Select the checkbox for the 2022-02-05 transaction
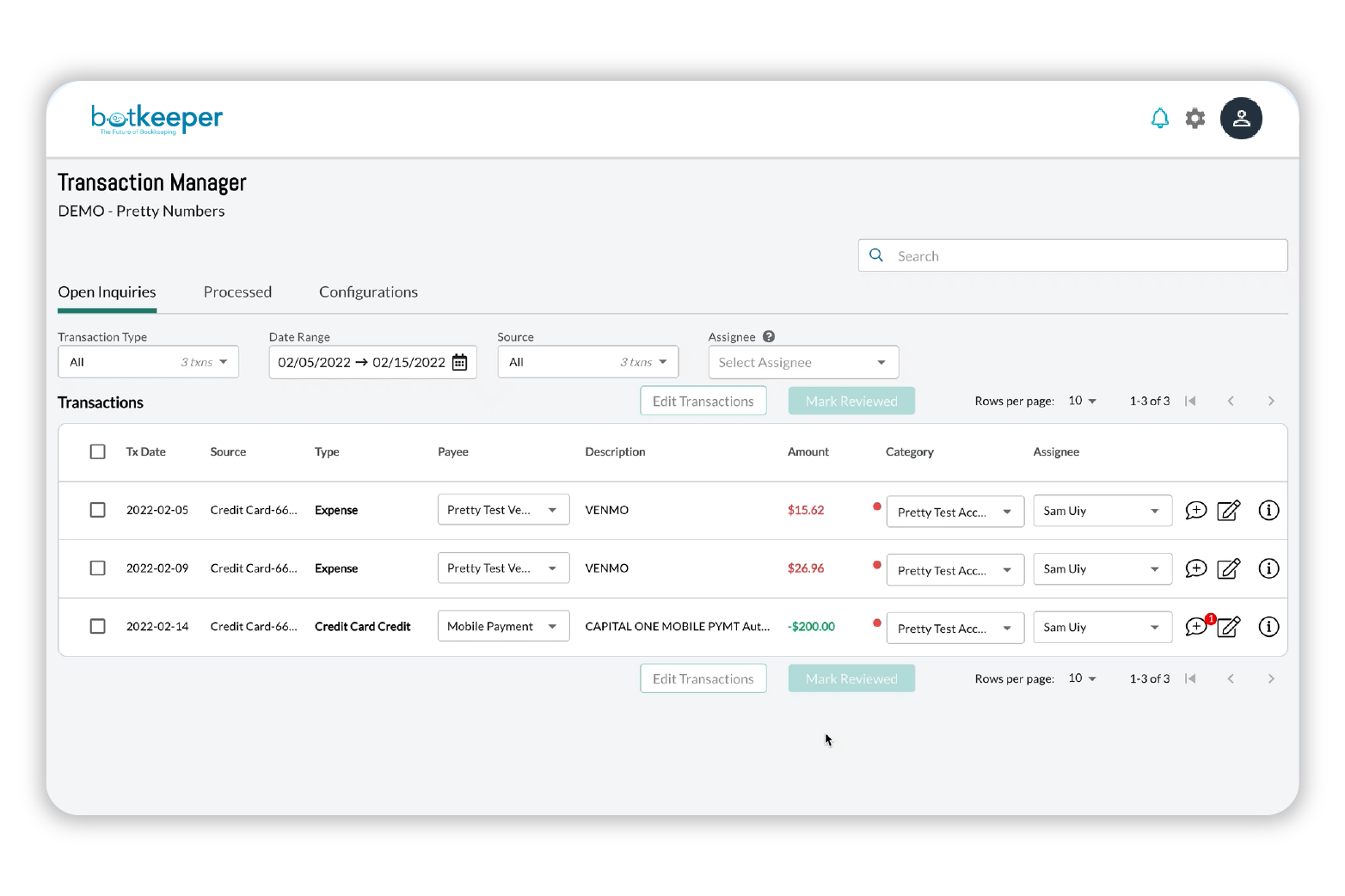The image size is (1345, 896). coord(97,510)
